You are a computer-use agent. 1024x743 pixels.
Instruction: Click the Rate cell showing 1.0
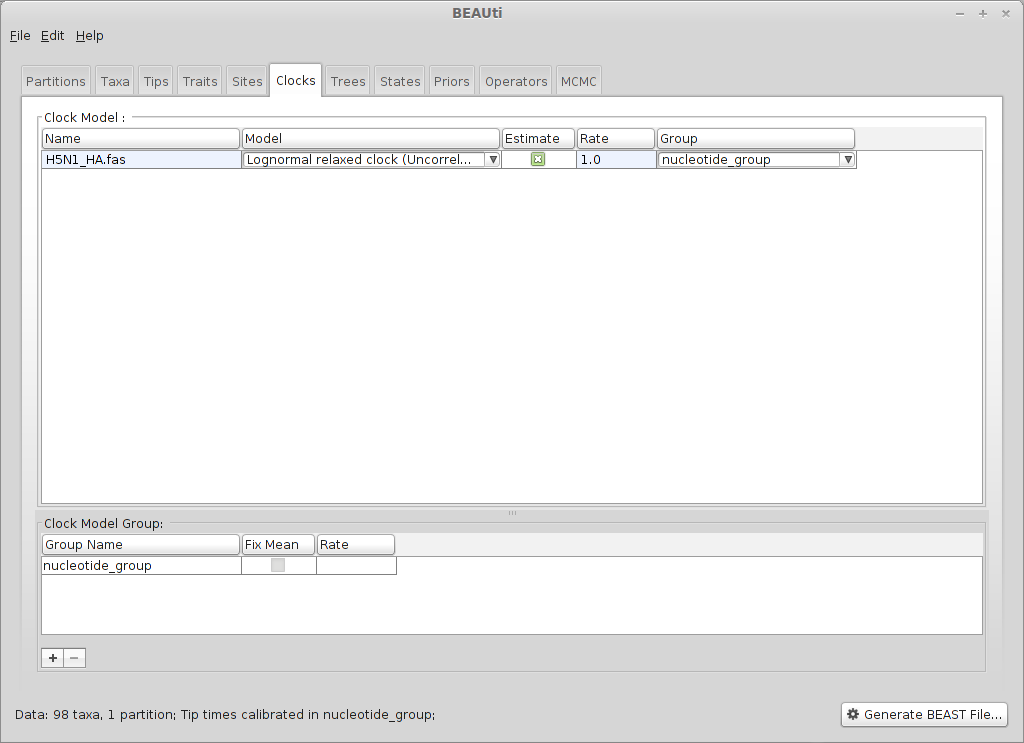pos(616,159)
